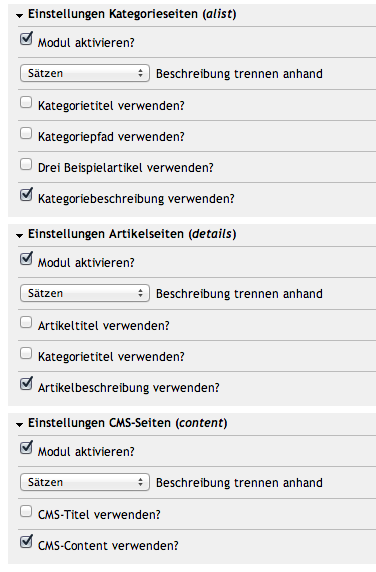Click the Einstellungen Artikelseiten (details) heading
The width and height of the screenshot is (376, 572).
click(x=132, y=234)
